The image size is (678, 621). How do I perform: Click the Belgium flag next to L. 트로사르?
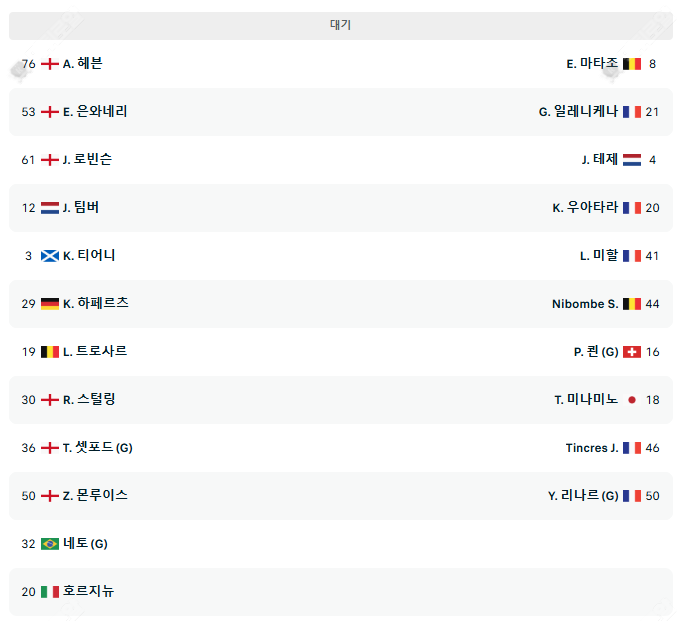(50, 352)
